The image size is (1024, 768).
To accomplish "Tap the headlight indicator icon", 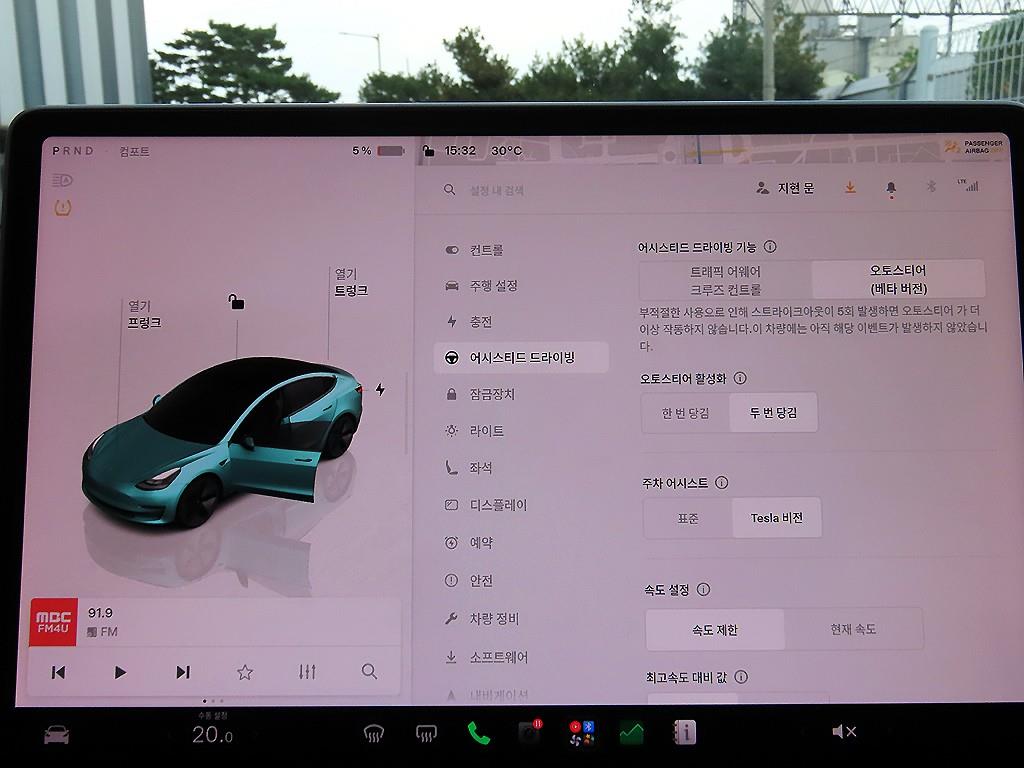I will tap(62, 180).
